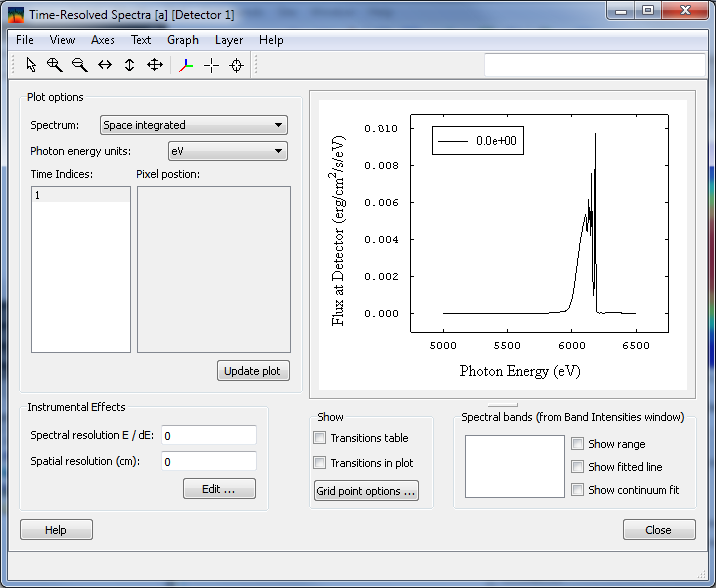Select the vertical pan arrow tool
The image size is (716, 588).
pos(129,65)
